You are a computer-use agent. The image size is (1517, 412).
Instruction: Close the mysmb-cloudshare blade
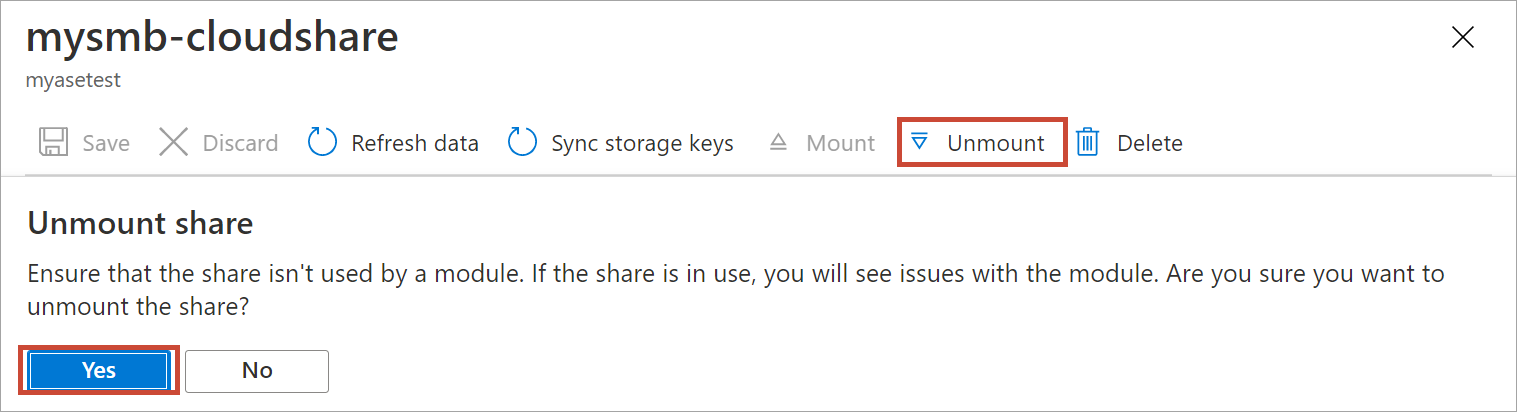click(x=1462, y=38)
